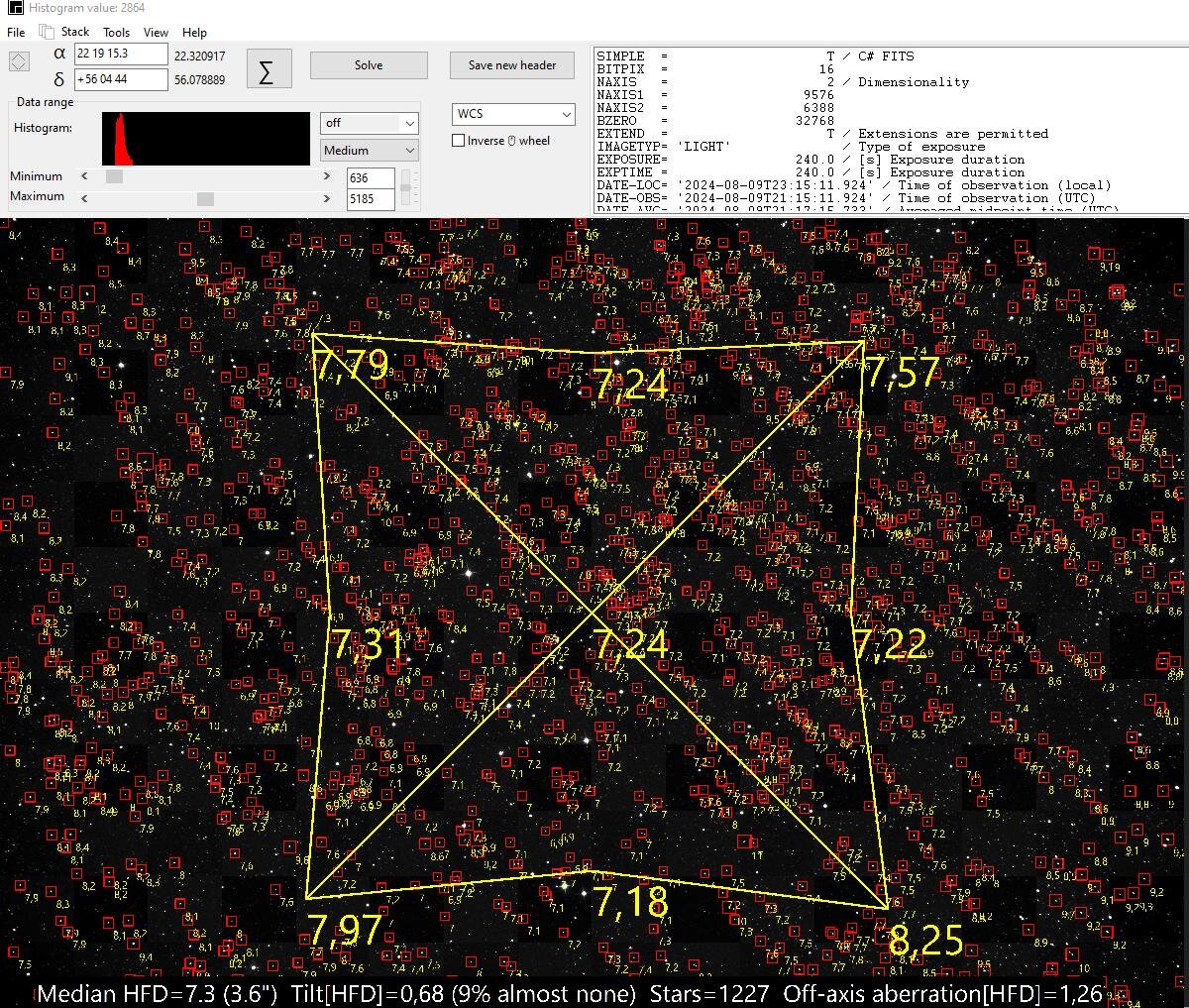Click the NAXIS1 9576 header line
1189x1008 pixels.
pyautogui.click(x=715, y=95)
